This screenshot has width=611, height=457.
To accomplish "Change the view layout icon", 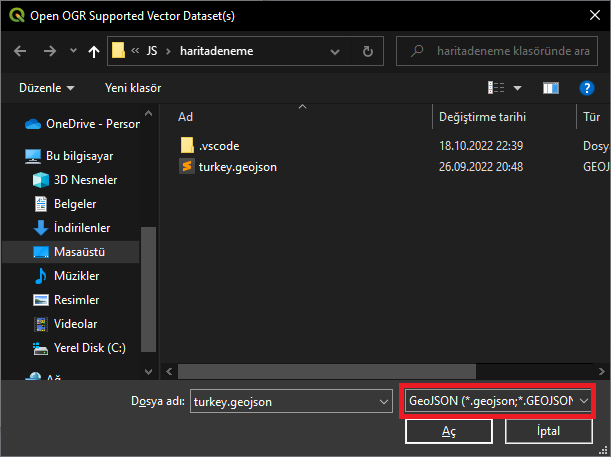I will [x=496, y=88].
